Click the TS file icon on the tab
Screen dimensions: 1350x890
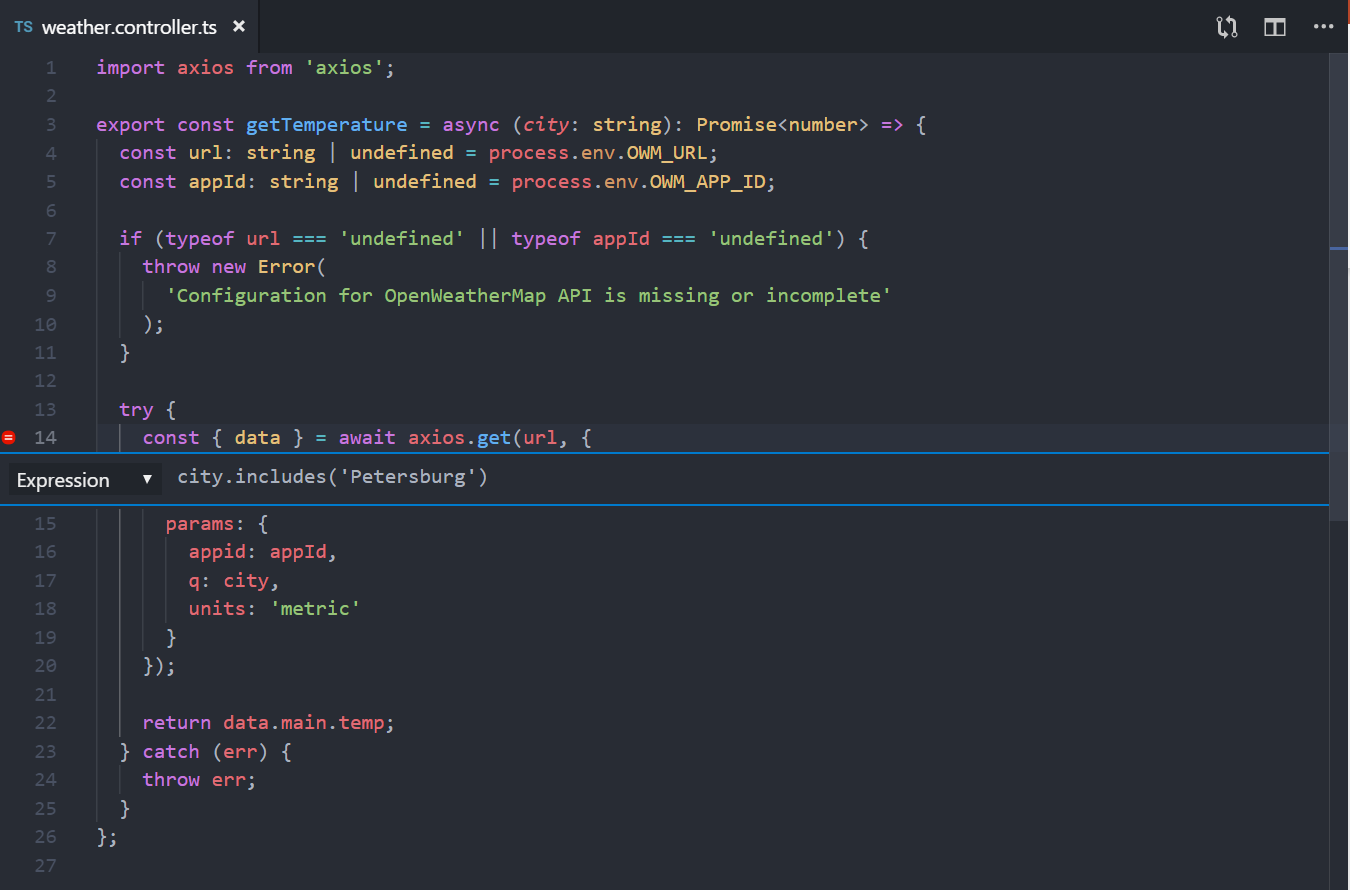click(23, 27)
